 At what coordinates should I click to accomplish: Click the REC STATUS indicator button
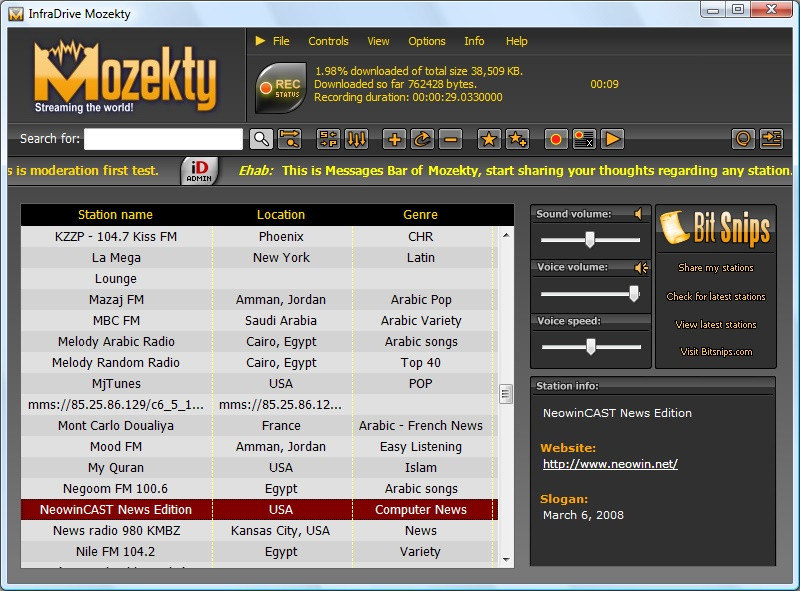coord(281,88)
